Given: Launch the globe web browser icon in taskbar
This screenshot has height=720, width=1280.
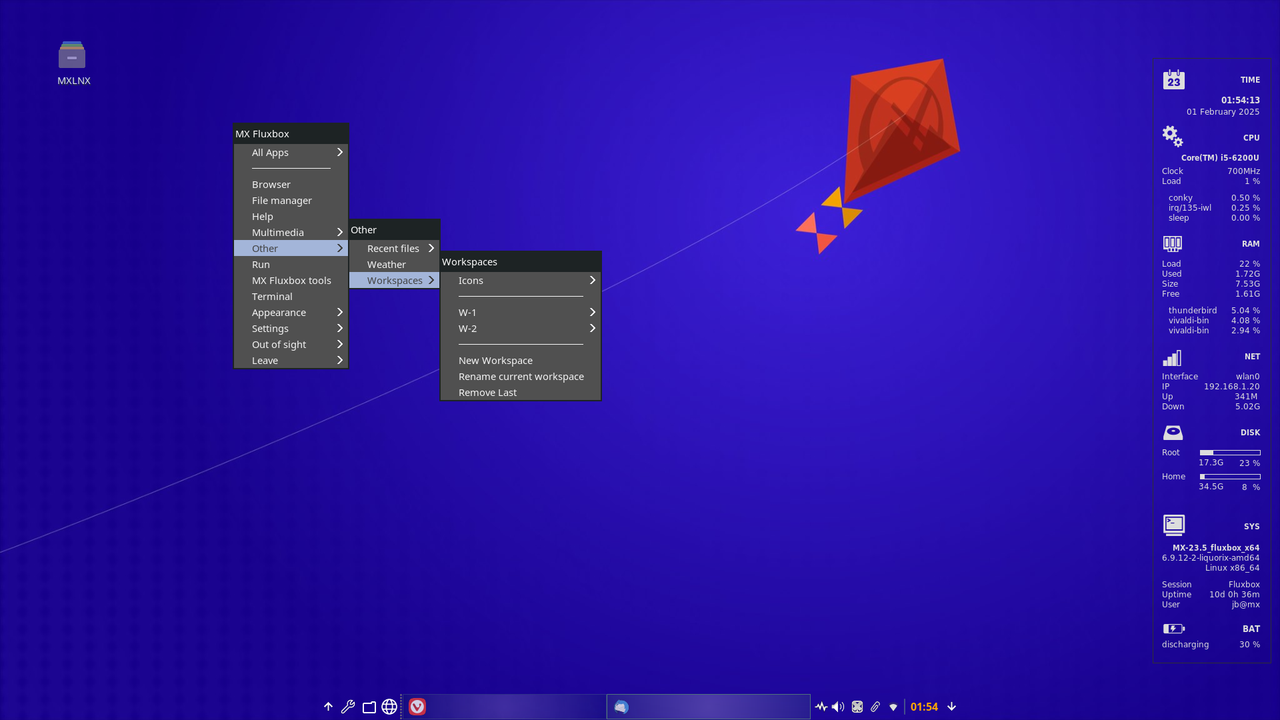Looking at the screenshot, I should click(390, 707).
